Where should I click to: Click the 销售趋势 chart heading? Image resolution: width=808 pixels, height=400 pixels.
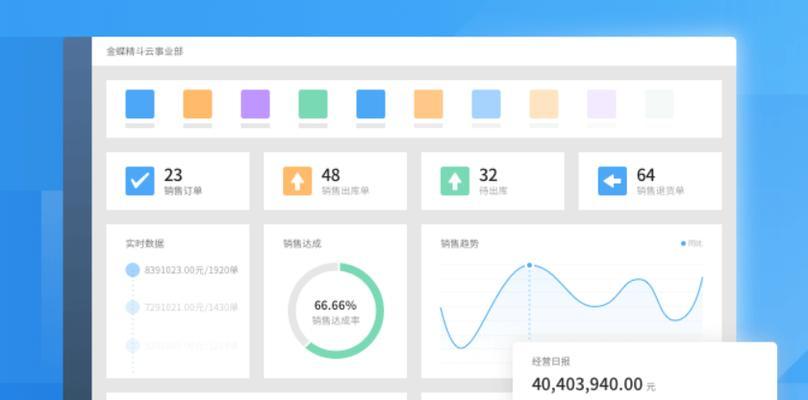460,244
